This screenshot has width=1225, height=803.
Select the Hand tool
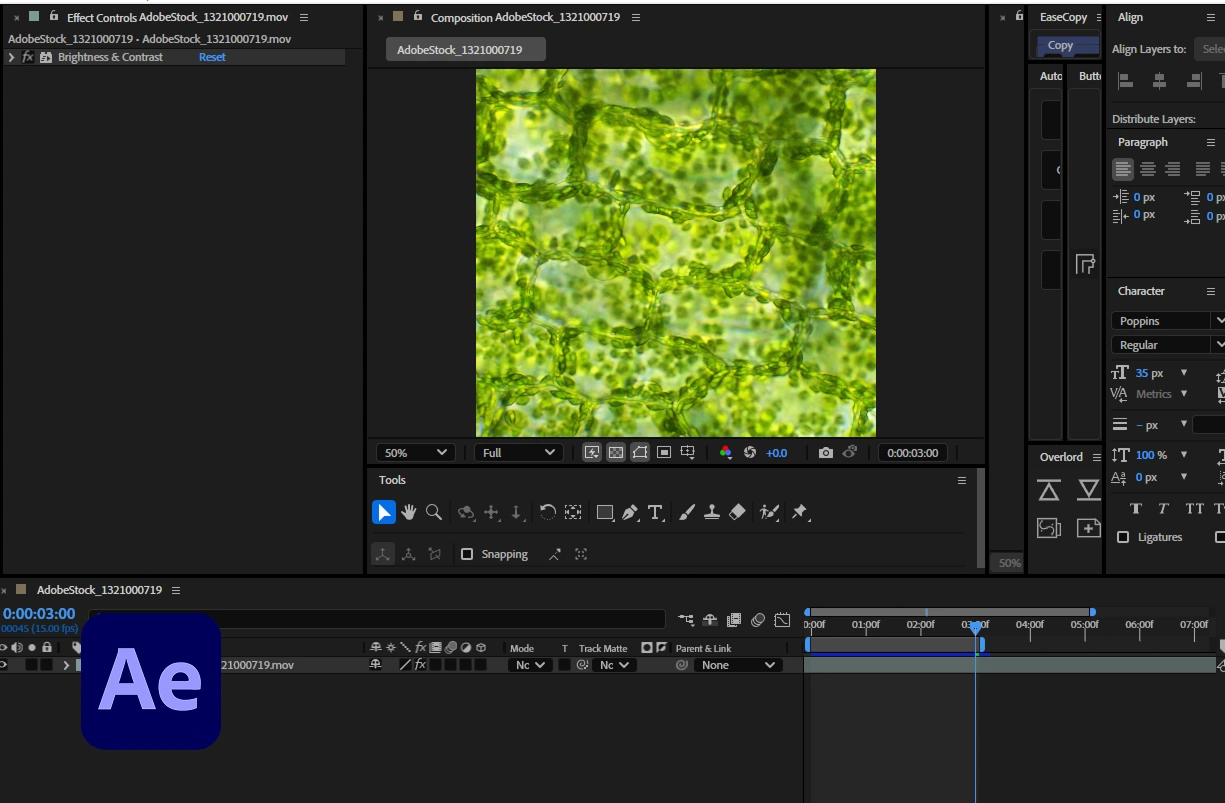(x=409, y=512)
